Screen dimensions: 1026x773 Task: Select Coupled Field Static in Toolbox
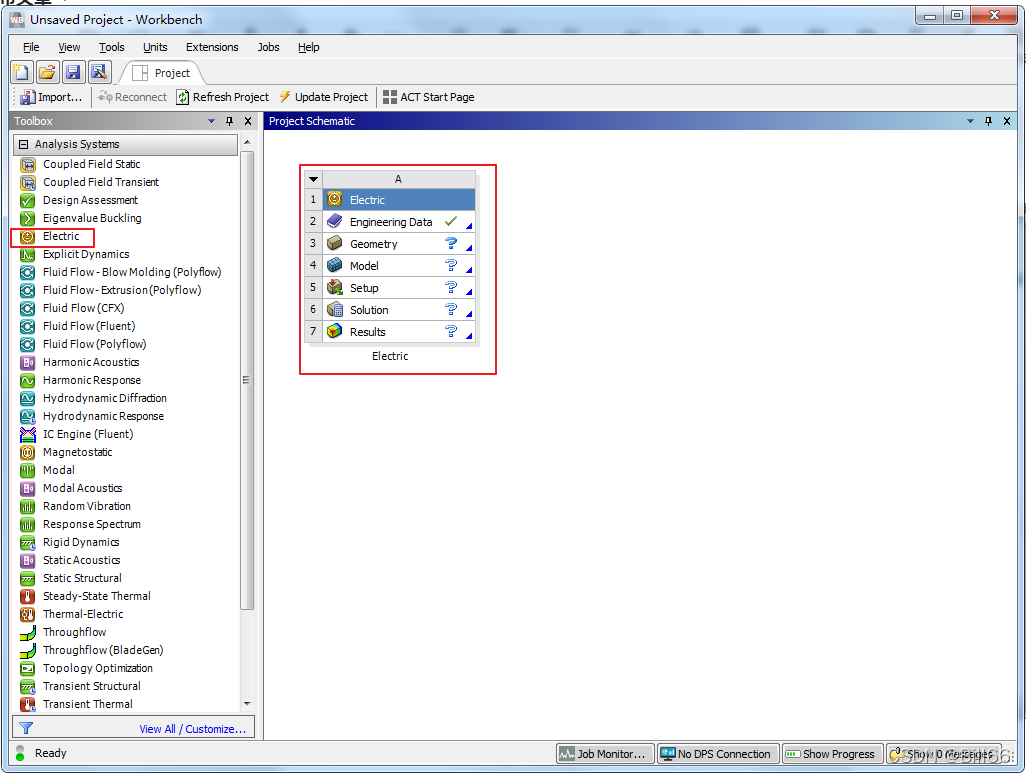click(x=91, y=164)
